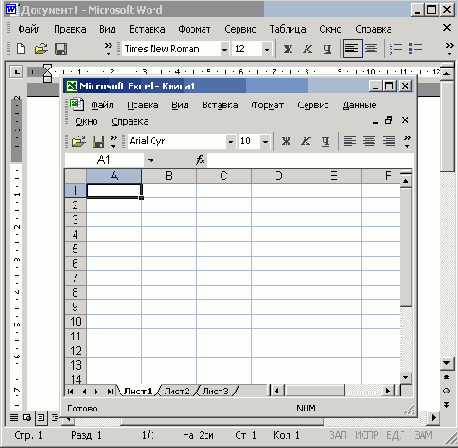Expand Word standard toolbar options chevron
458x448 pixels.
pyautogui.click(x=109, y=49)
